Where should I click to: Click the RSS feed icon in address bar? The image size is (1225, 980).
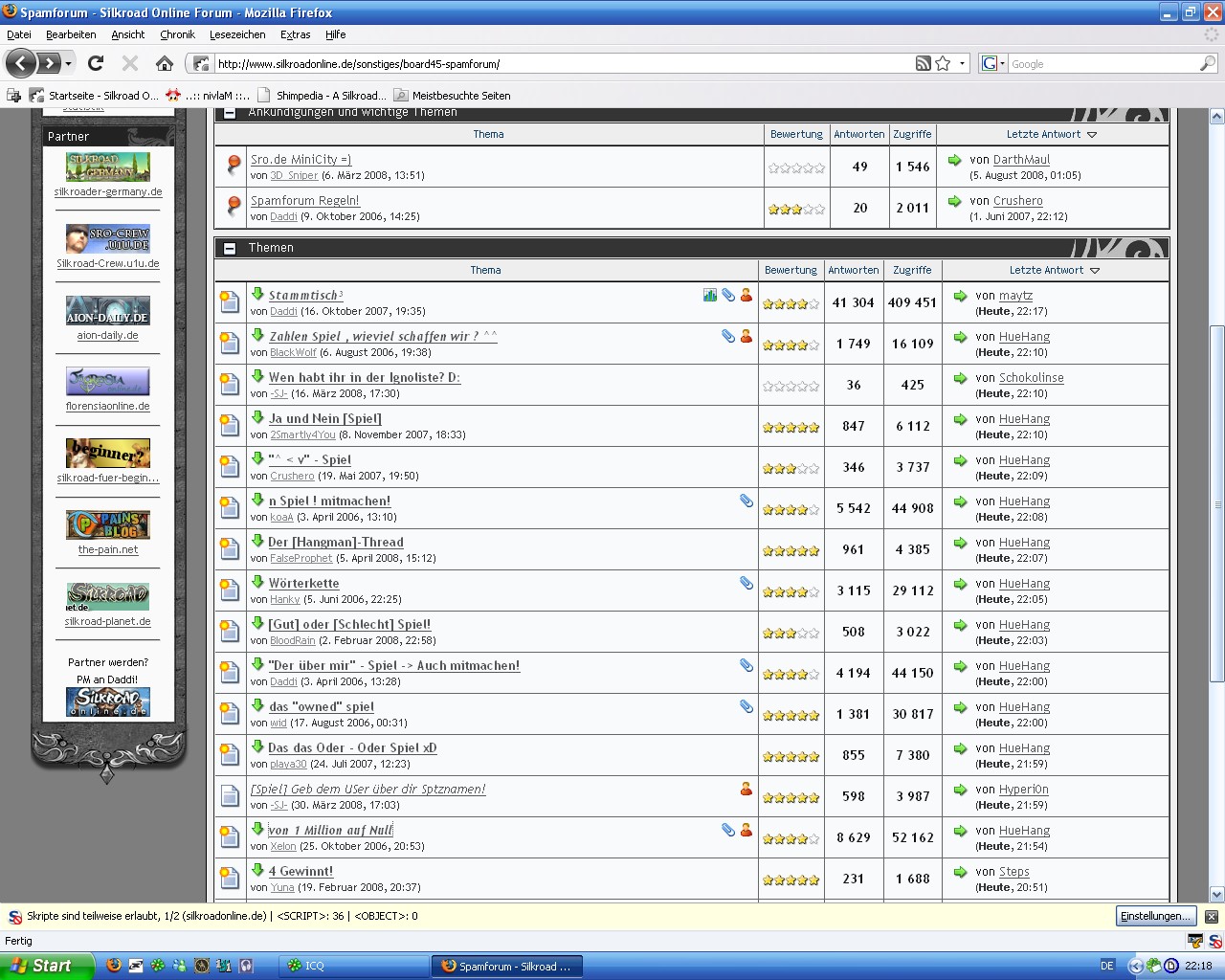(923, 64)
